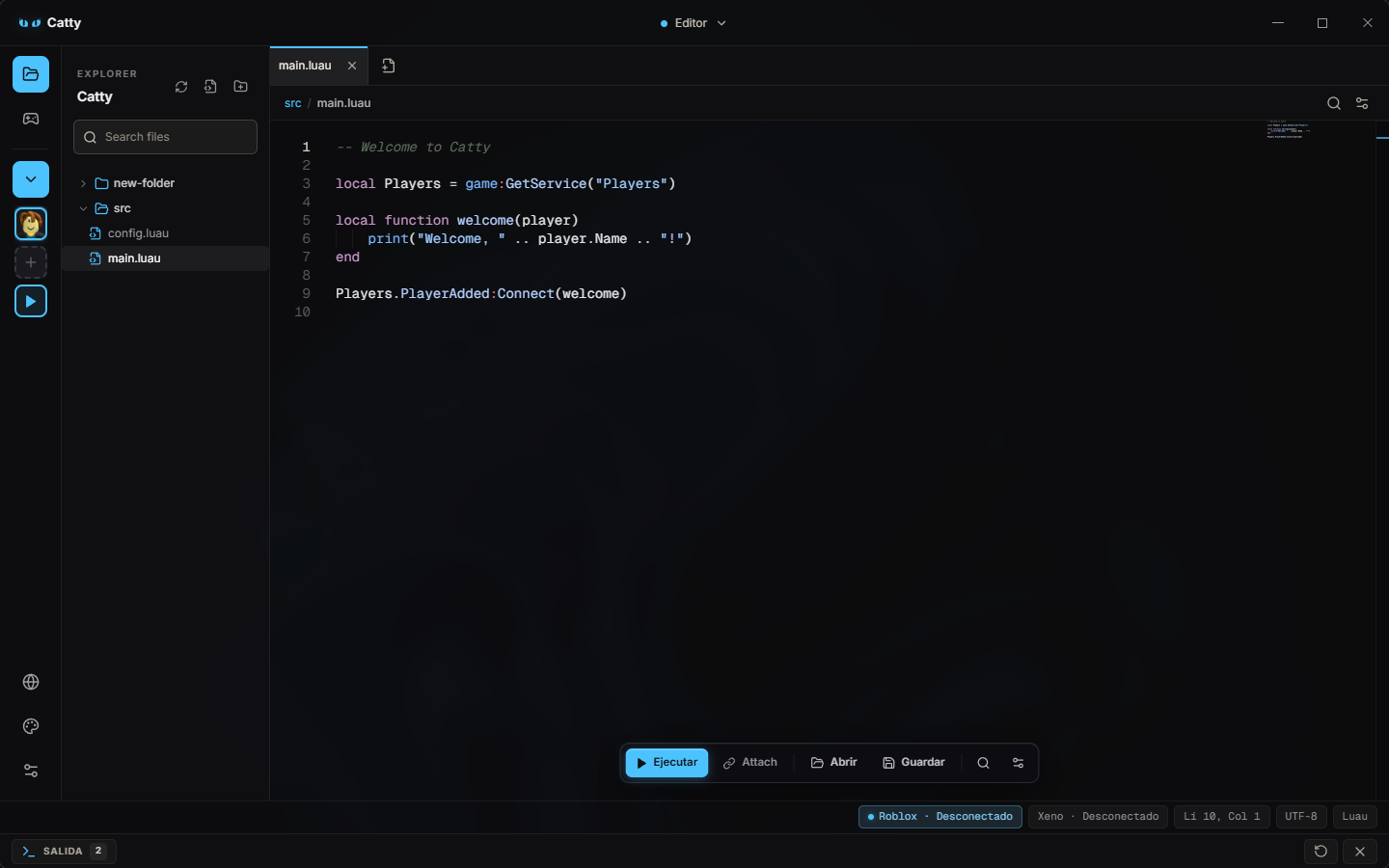This screenshot has width=1389, height=868.
Task: Click the output reset icon bottom right
Action: [x=1321, y=852]
